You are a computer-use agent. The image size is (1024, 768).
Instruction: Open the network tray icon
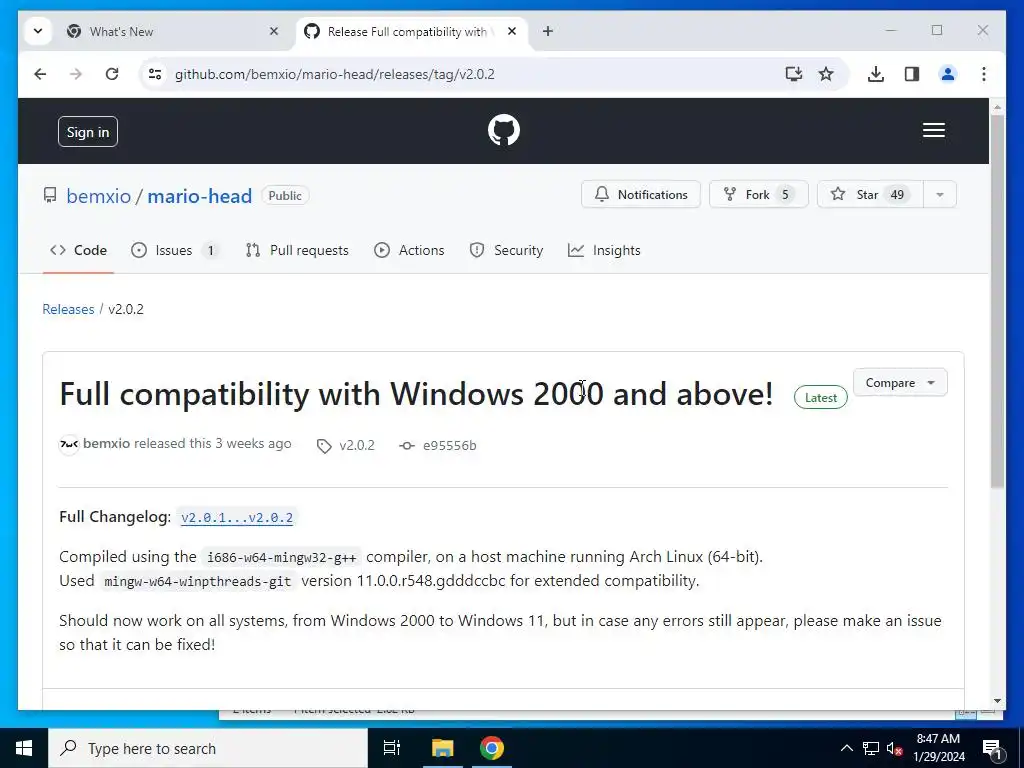[871, 748]
